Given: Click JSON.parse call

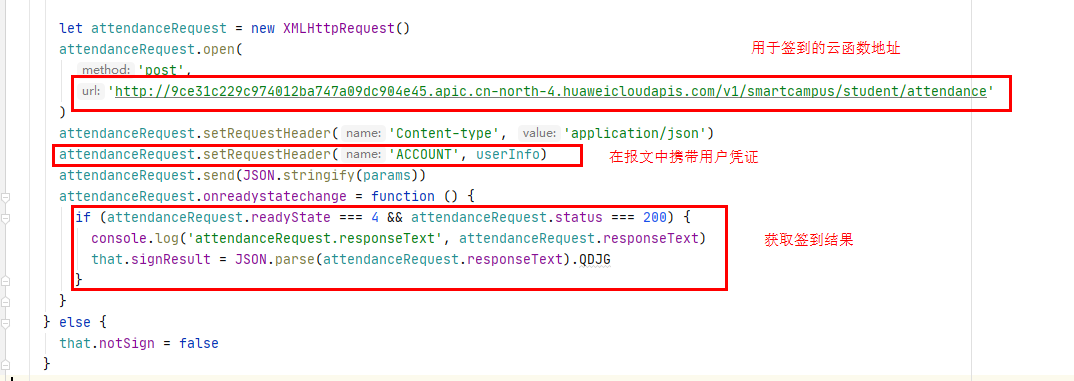Looking at the screenshot, I should click(x=275, y=259).
